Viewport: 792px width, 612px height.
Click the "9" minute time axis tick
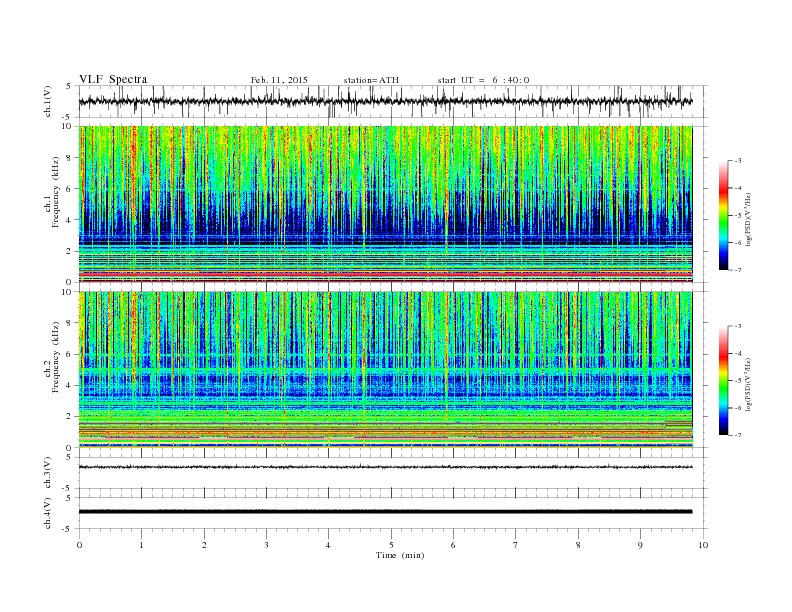(x=640, y=545)
